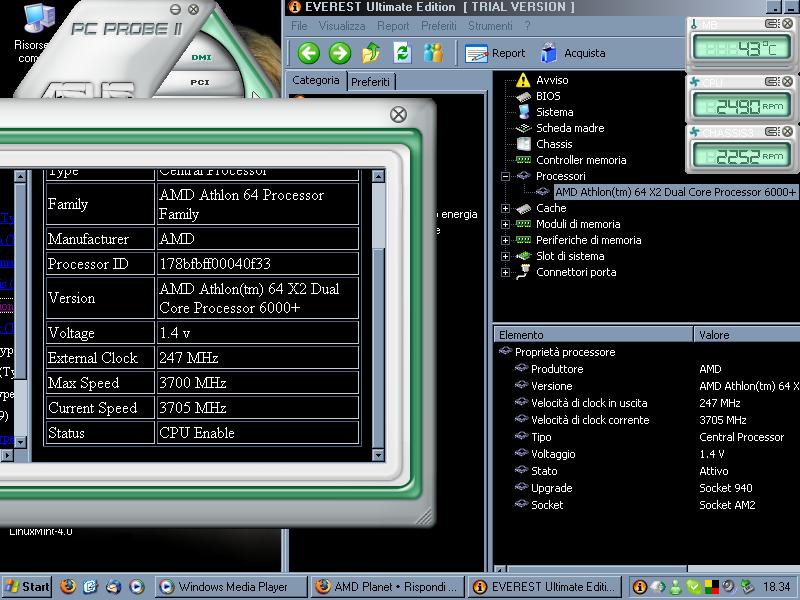This screenshot has width=800, height=600.
Task: Click the chassis fan 2252 RPM display
Action: (x=740, y=156)
